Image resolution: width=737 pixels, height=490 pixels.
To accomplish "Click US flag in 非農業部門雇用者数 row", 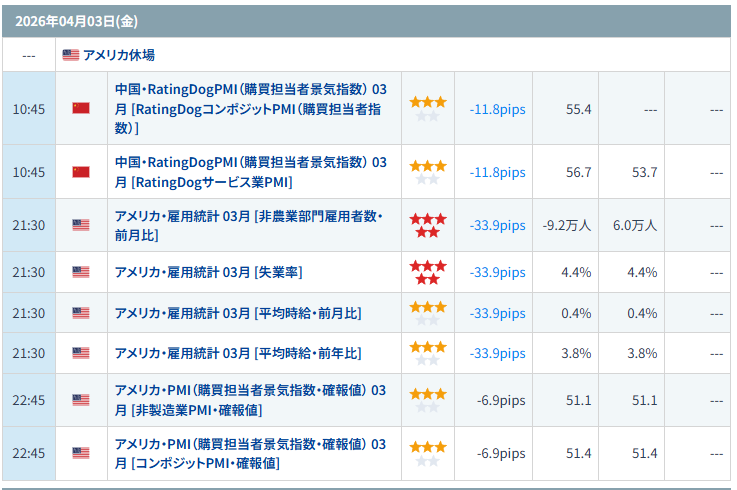I will point(81,225).
